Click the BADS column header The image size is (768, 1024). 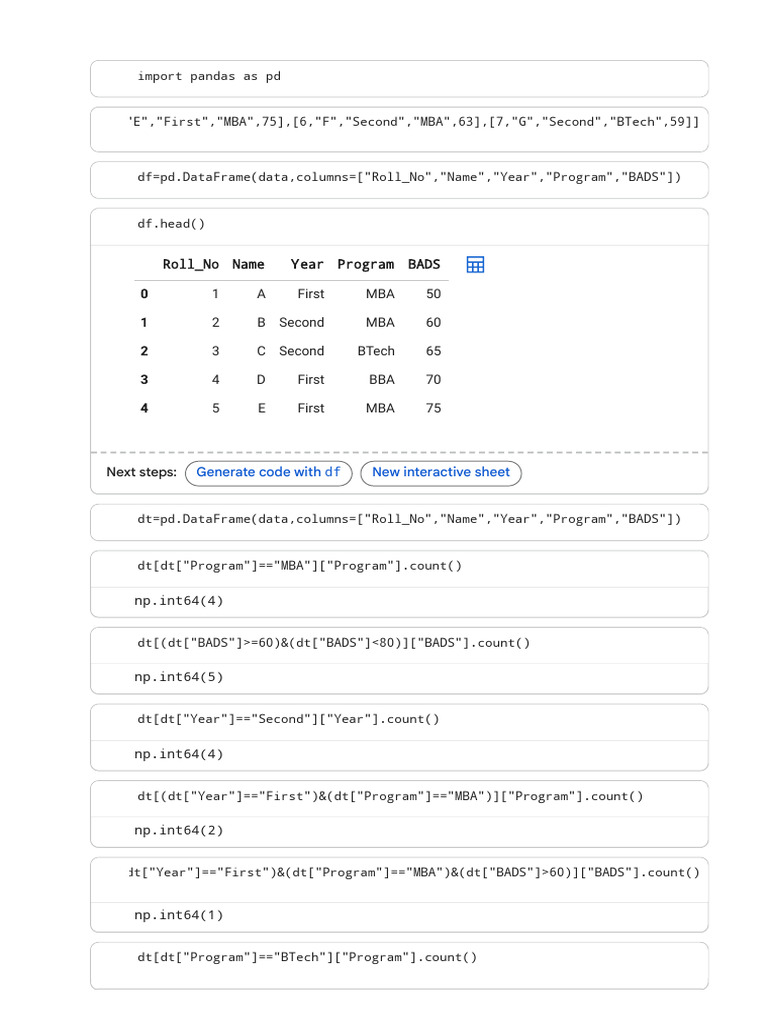click(x=424, y=264)
